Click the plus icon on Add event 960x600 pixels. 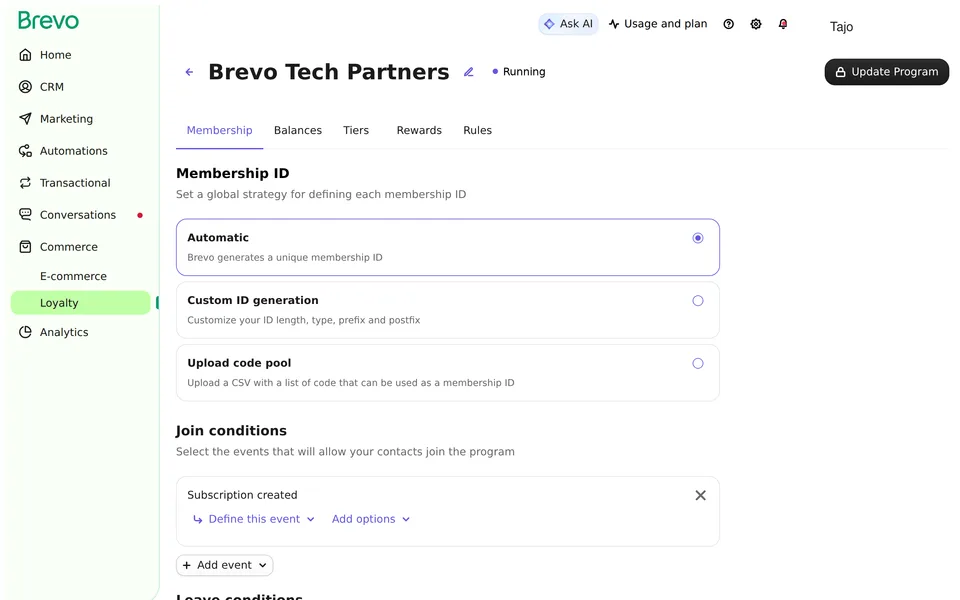click(187, 565)
